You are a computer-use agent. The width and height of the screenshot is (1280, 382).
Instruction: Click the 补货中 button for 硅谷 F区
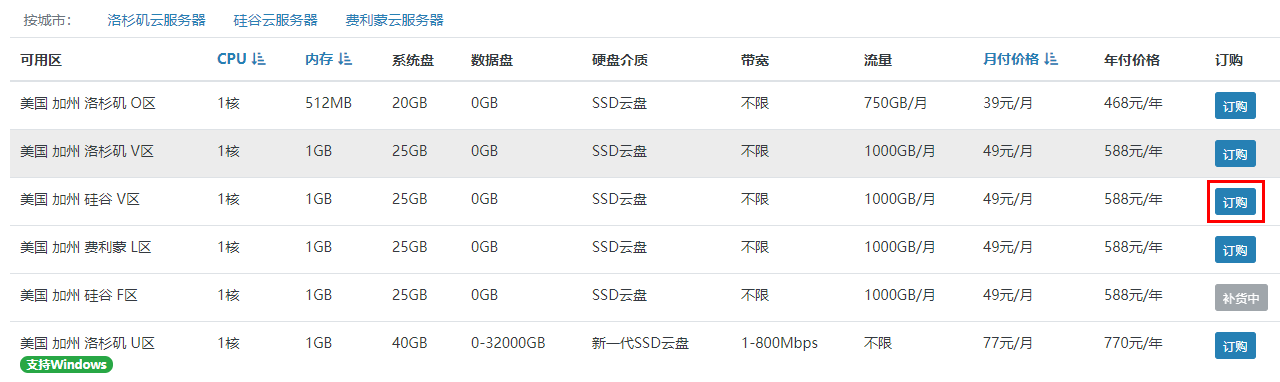point(1240,298)
